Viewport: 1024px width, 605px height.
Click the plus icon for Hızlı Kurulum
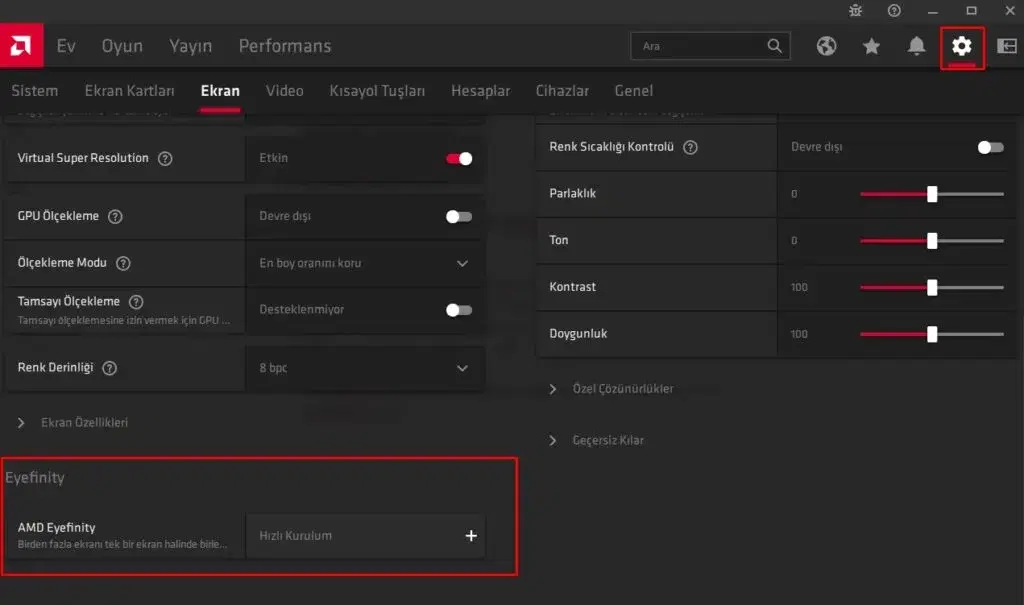(x=471, y=536)
